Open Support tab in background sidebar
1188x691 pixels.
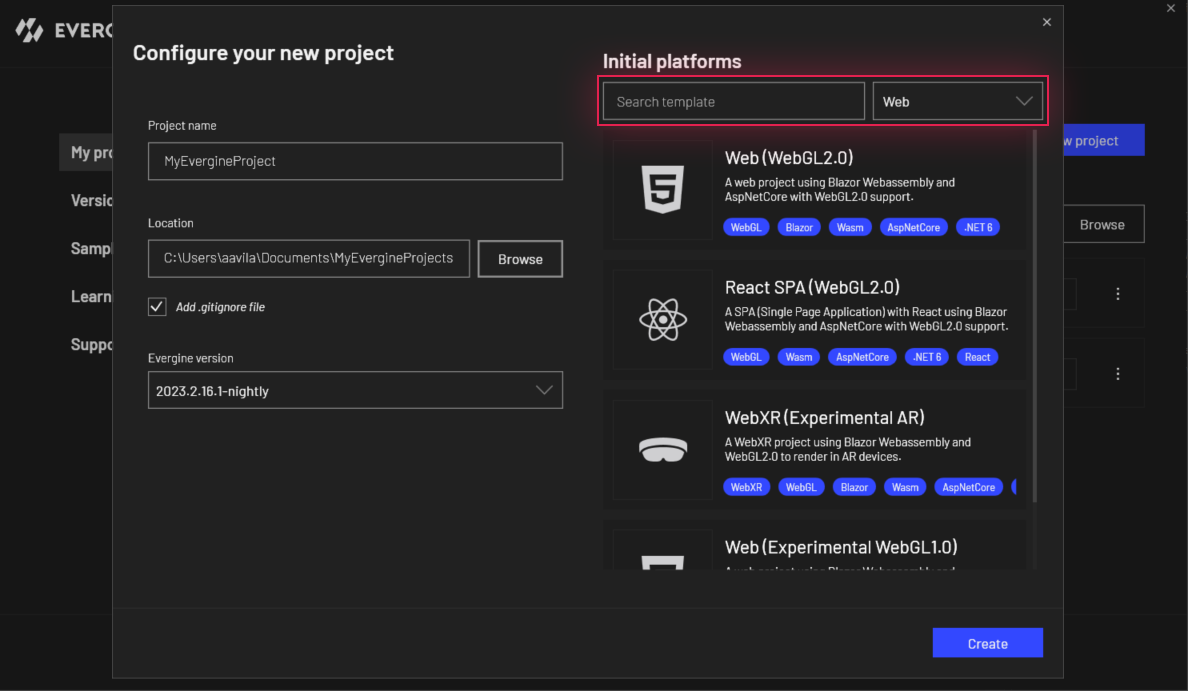(91, 345)
